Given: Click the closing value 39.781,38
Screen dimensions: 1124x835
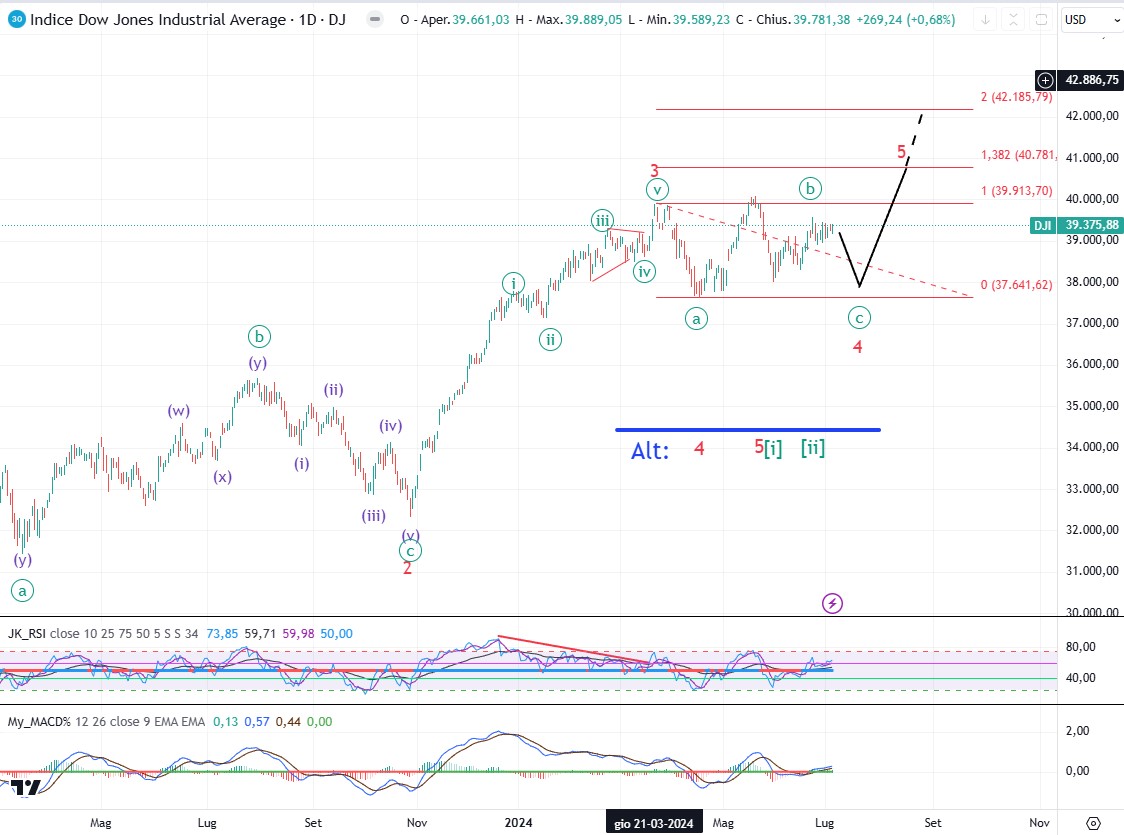Looking at the screenshot, I should point(821,20).
